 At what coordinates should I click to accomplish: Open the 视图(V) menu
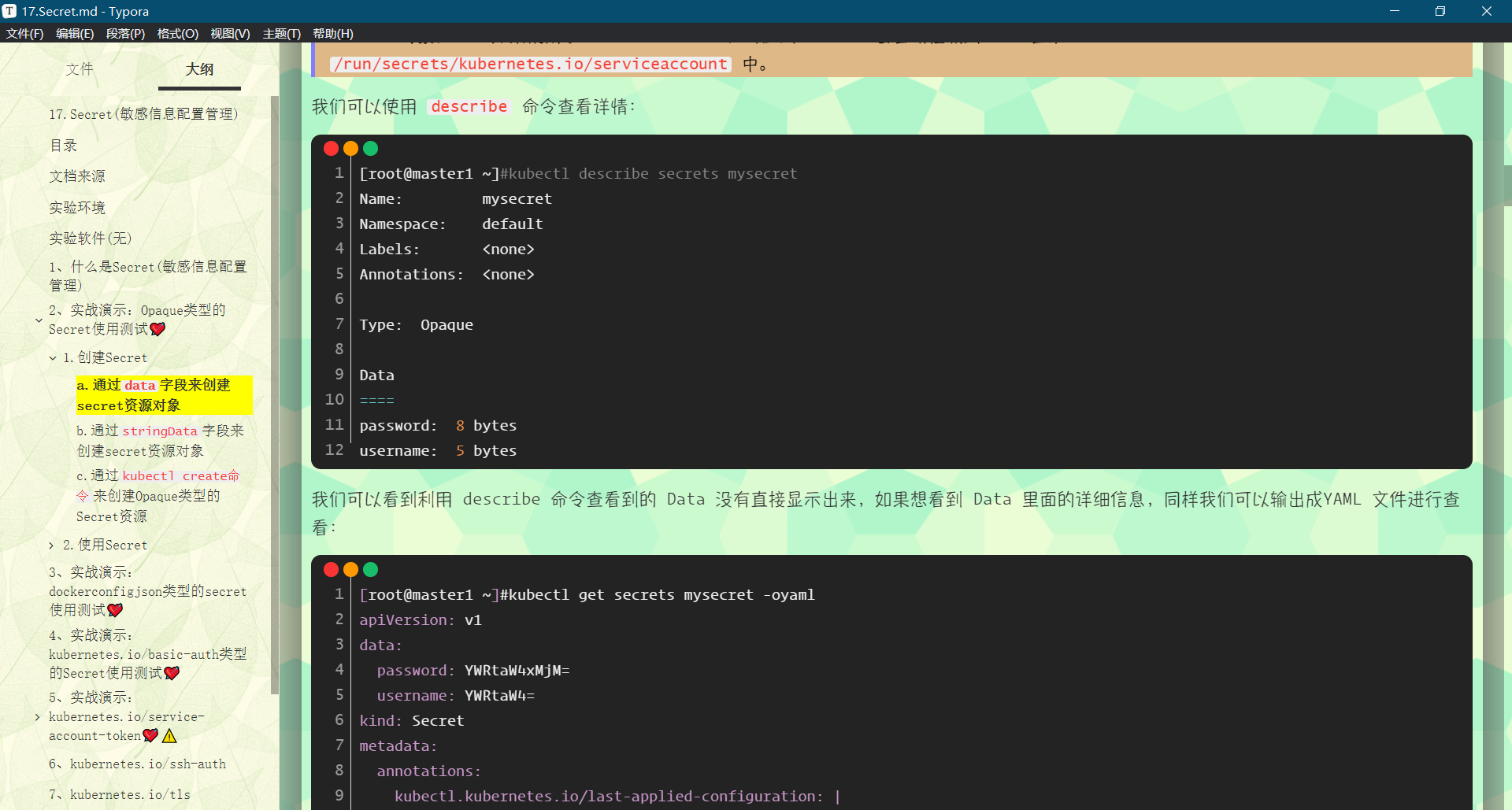point(230,33)
